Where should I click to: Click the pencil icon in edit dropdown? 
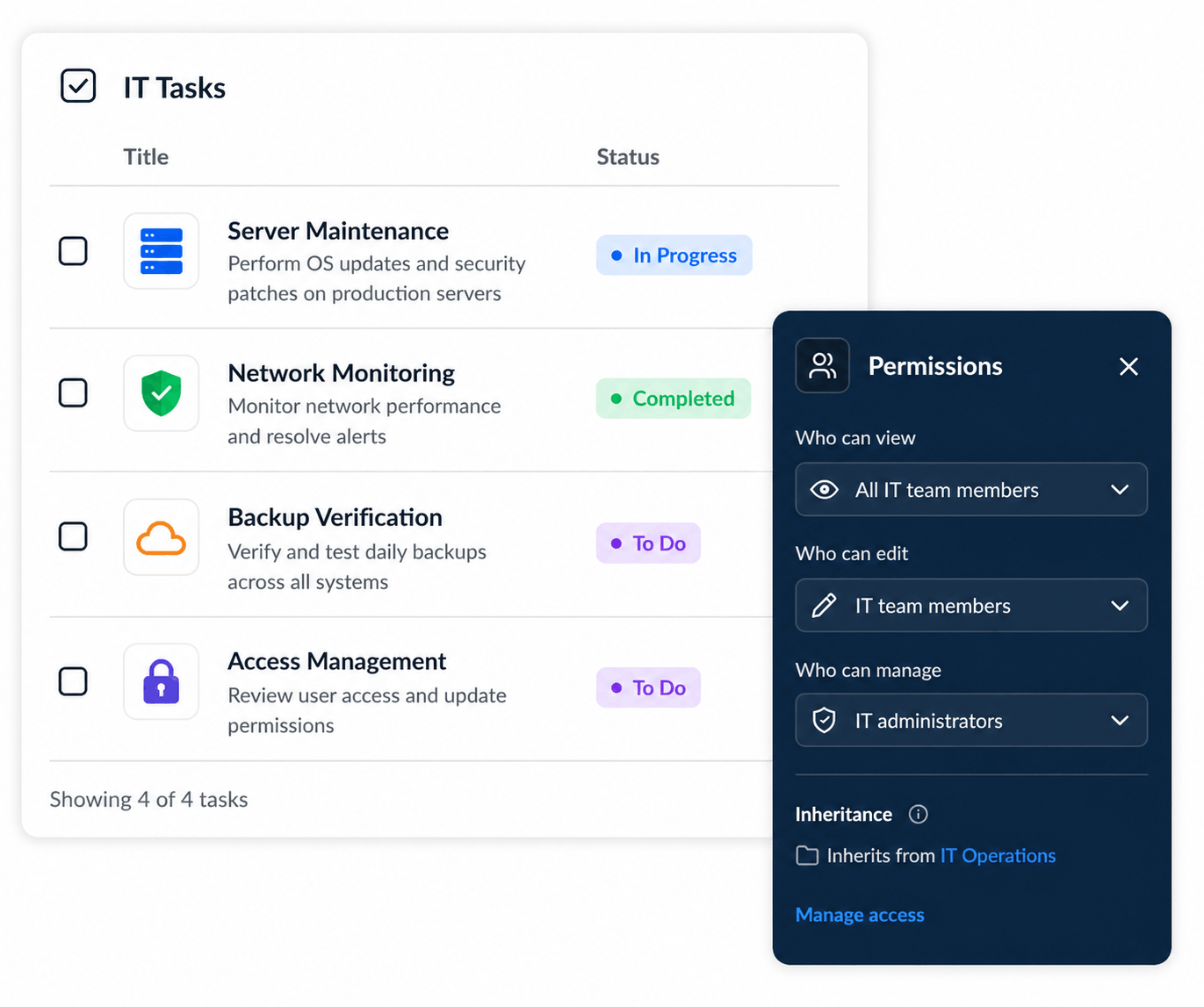[x=824, y=606]
